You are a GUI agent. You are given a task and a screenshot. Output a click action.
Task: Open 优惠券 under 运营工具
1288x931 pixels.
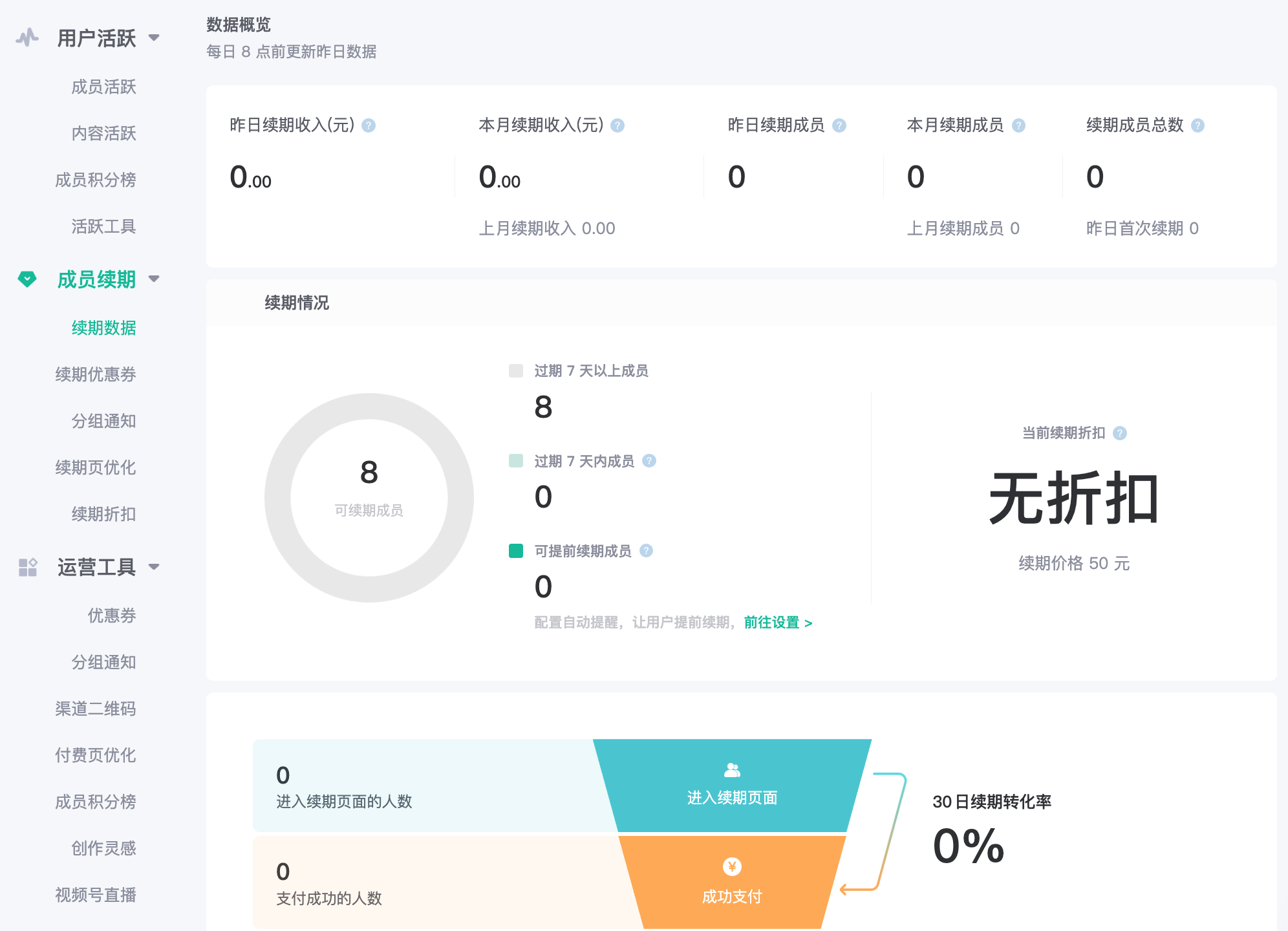112,615
